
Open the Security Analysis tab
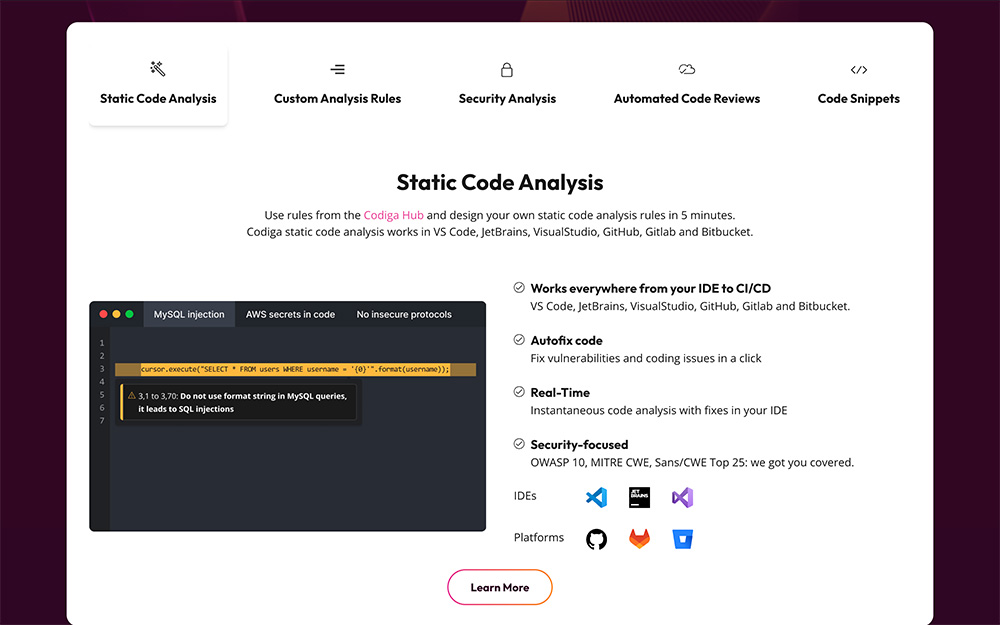[507, 86]
